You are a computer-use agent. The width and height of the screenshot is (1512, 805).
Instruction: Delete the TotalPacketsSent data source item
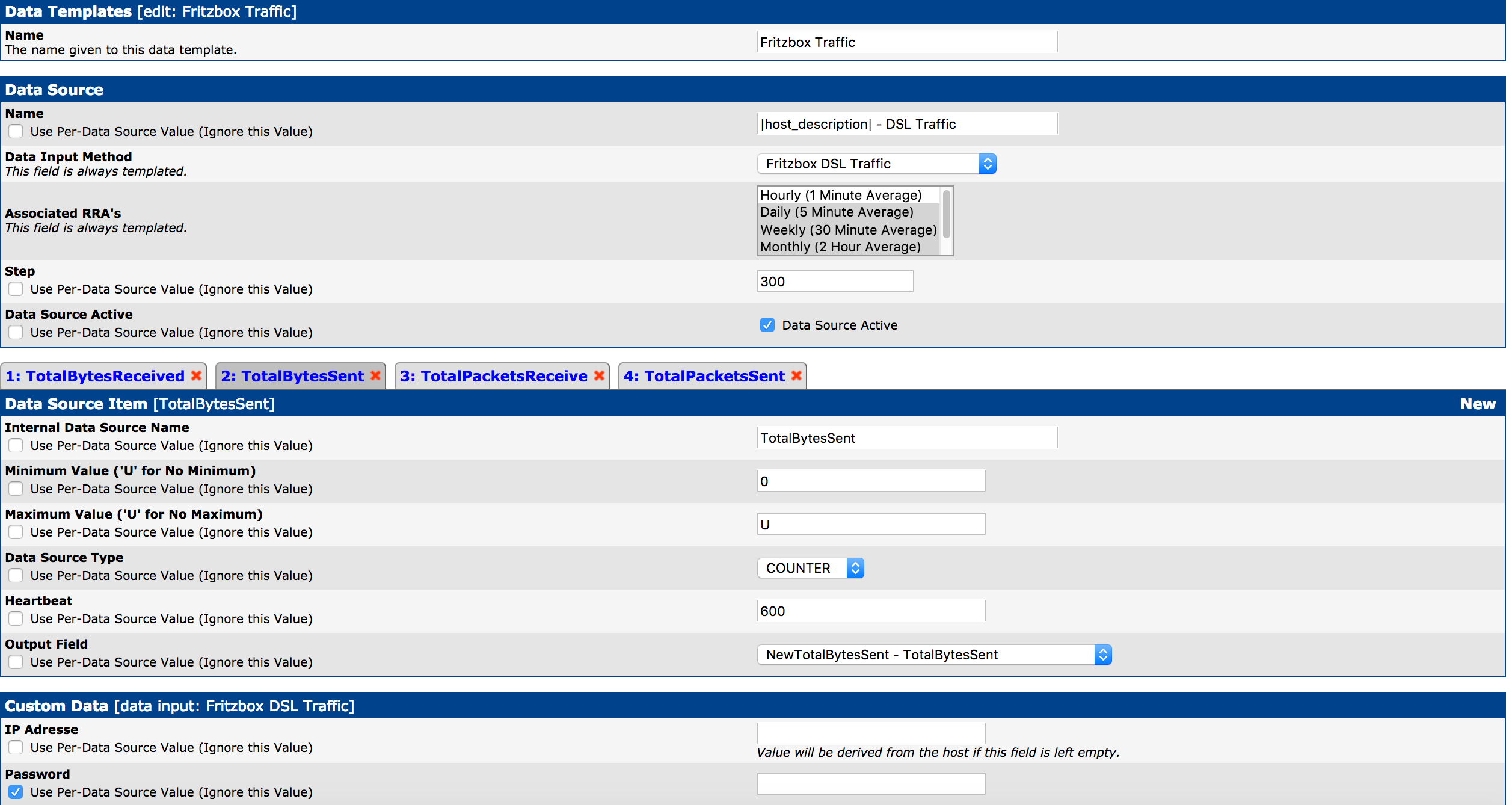pyautogui.click(x=796, y=375)
